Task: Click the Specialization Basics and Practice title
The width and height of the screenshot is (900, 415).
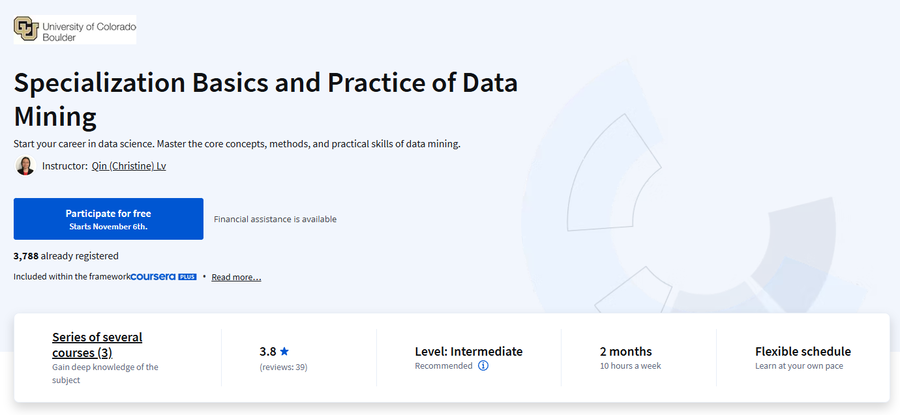Action: [266, 99]
